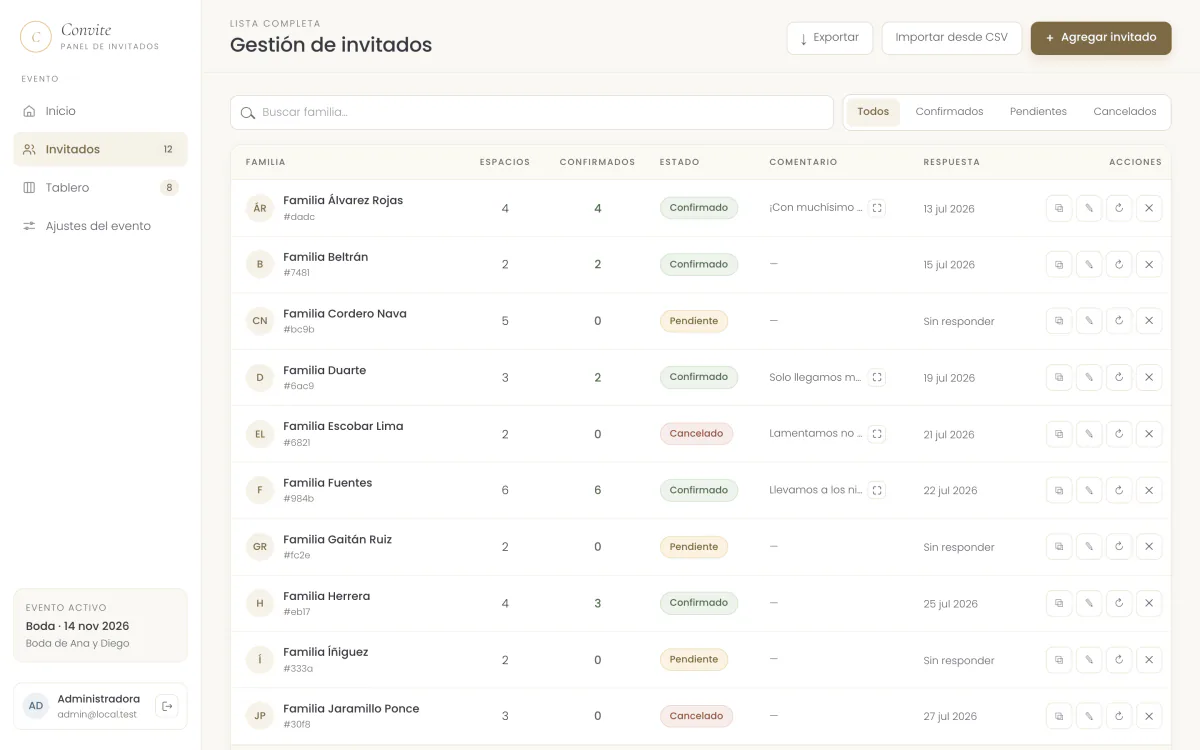Open the active event card Boda 14 nov 2026

[100, 625]
